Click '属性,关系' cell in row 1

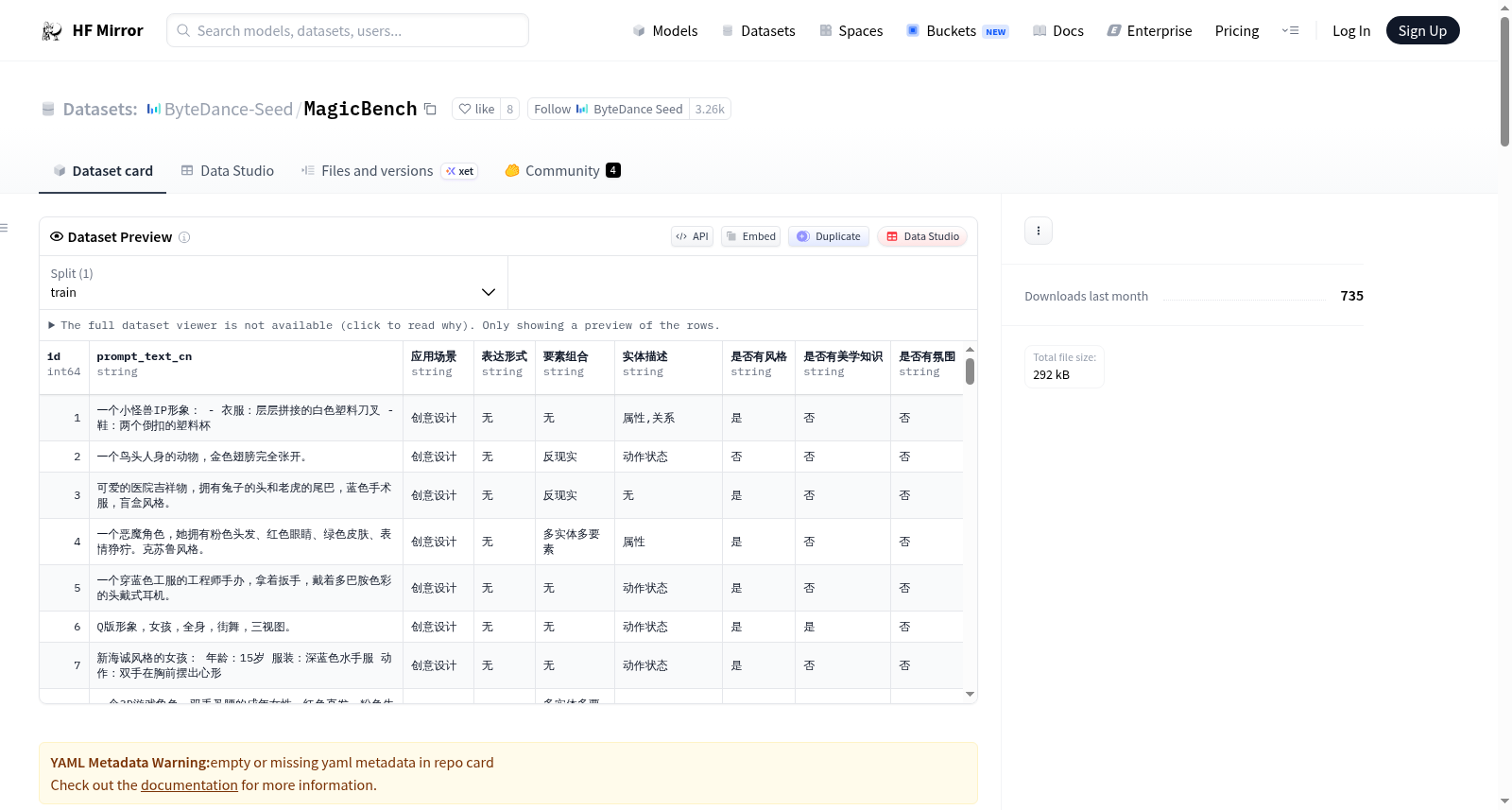(x=668, y=418)
